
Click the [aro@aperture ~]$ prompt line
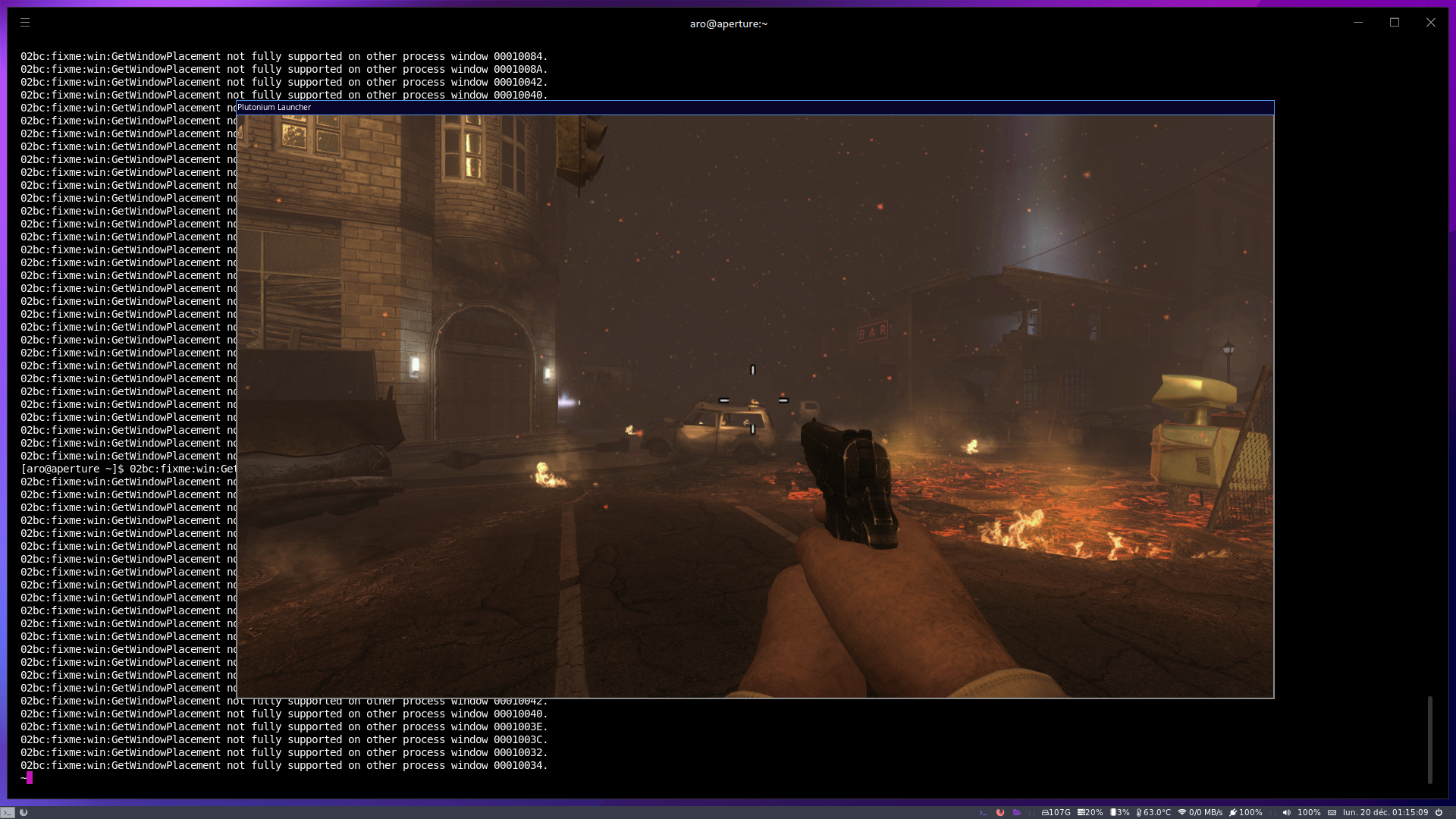[128, 469]
